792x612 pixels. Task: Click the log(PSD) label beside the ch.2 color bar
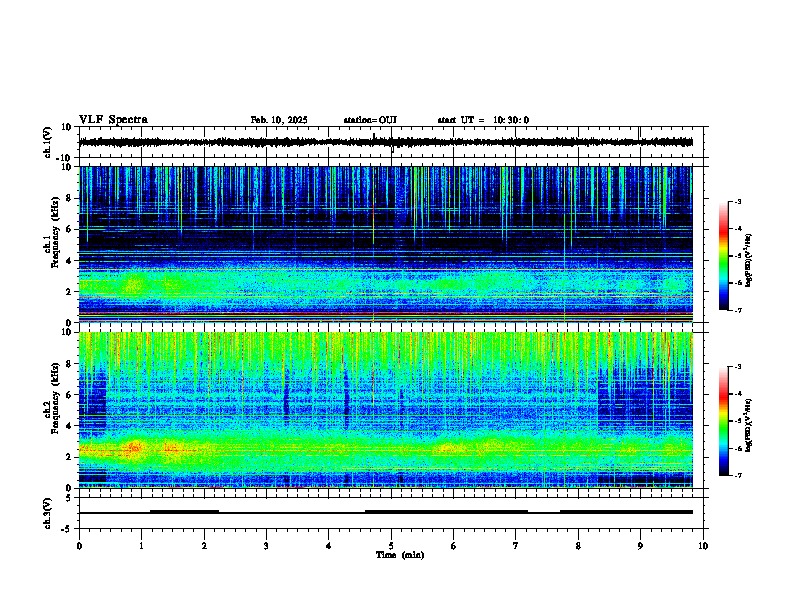[x=749, y=425]
